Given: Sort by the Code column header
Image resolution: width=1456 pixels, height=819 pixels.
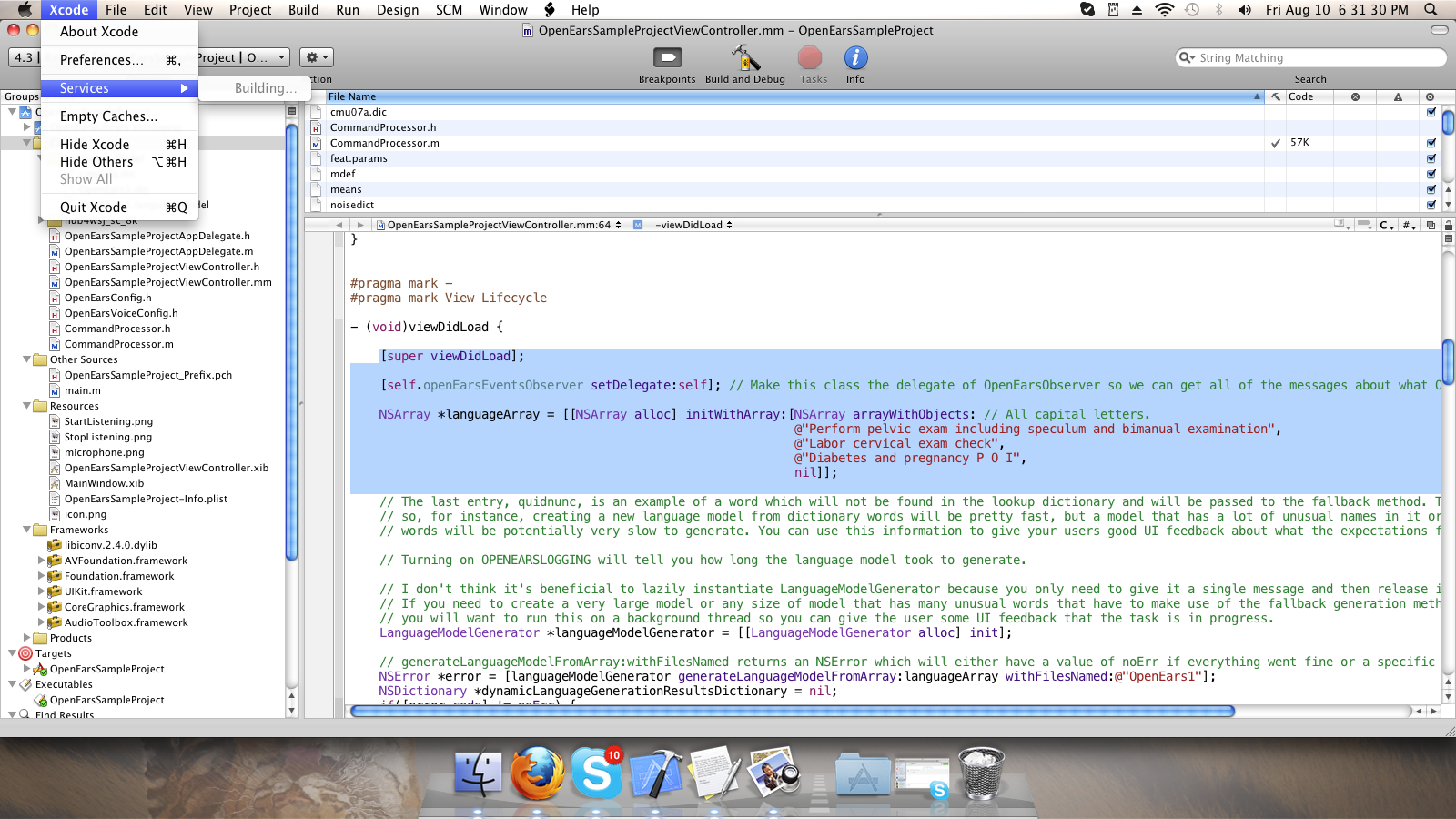Looking at the screenshot, I should click(1309, 96).
